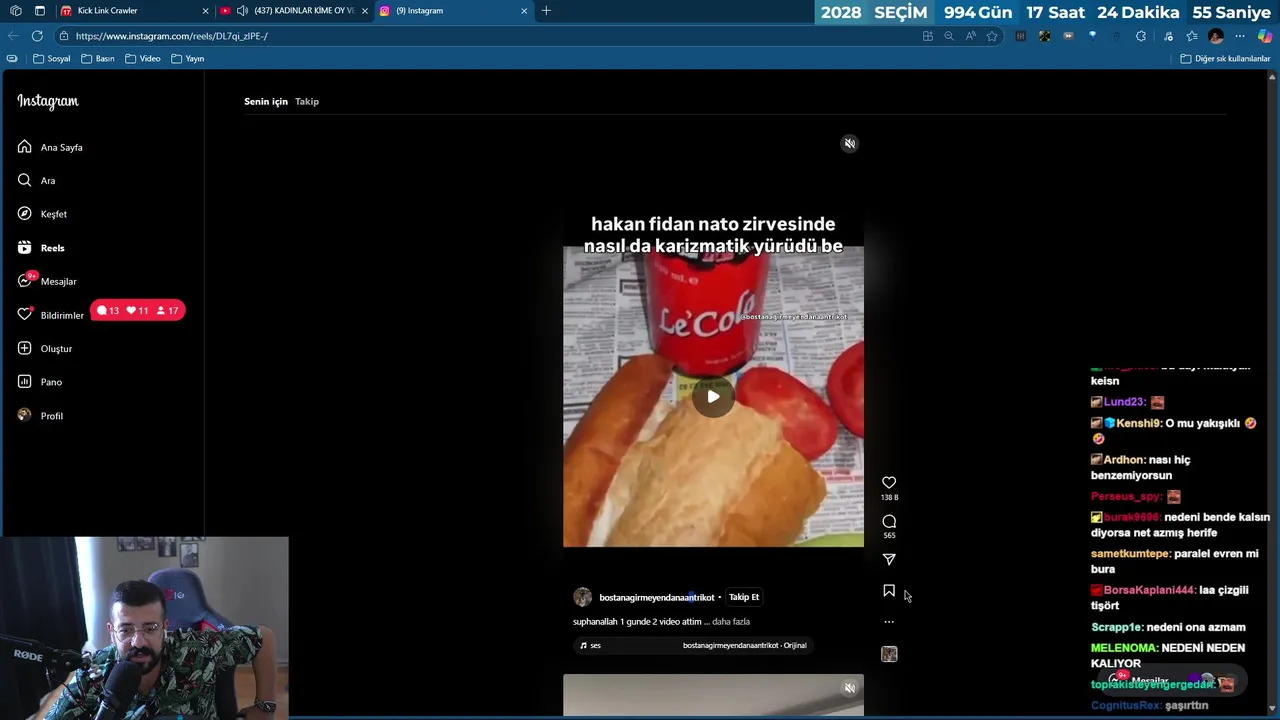Viewport: 1280px width, 720px height.
Task: Switch to Takip tab
Action: pyautogui.click(x=307, y=101)
